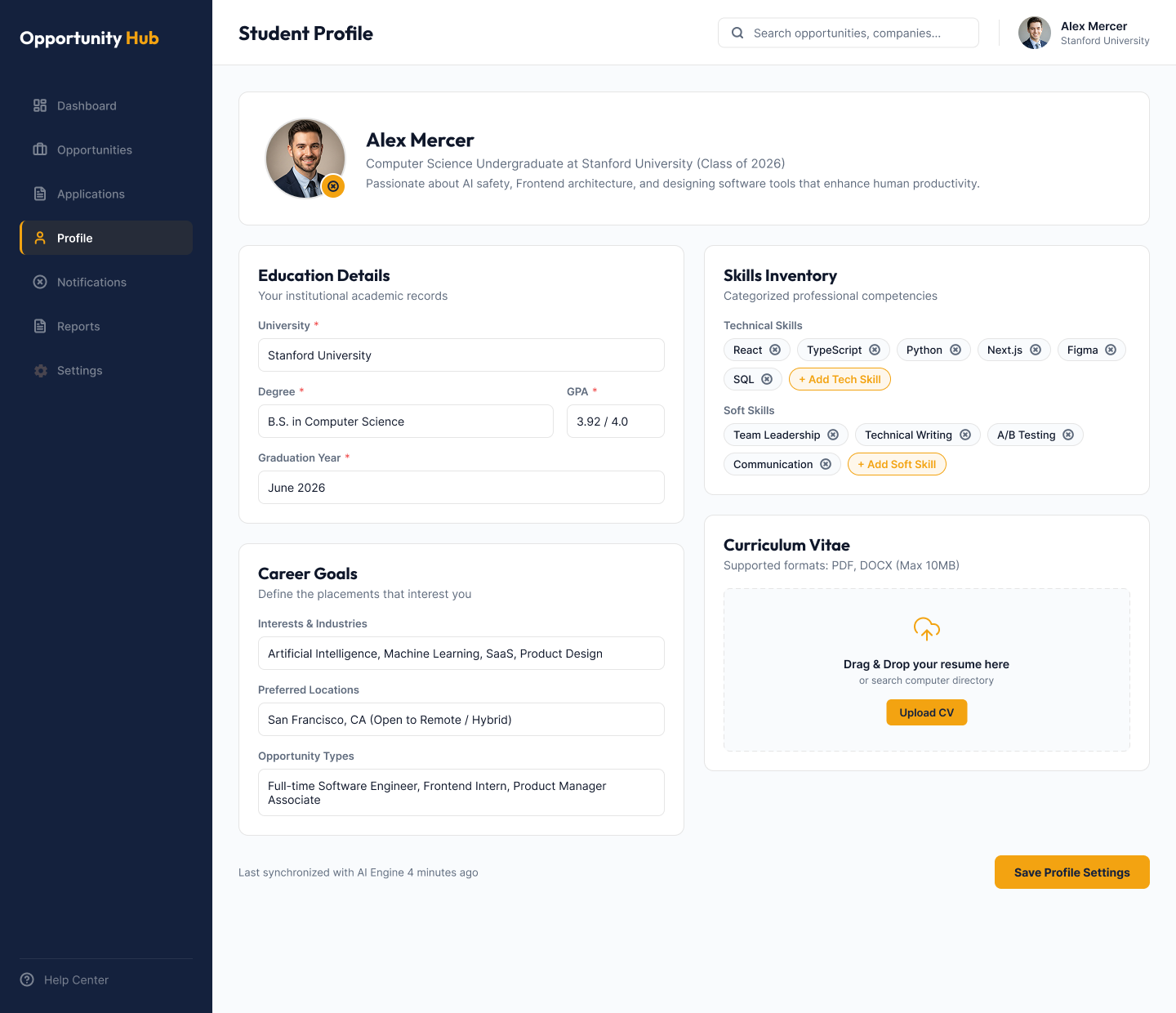Remove the Figma skill tag
The width and height of the screenshot is (1176, 1013).
click(1111, 350)
